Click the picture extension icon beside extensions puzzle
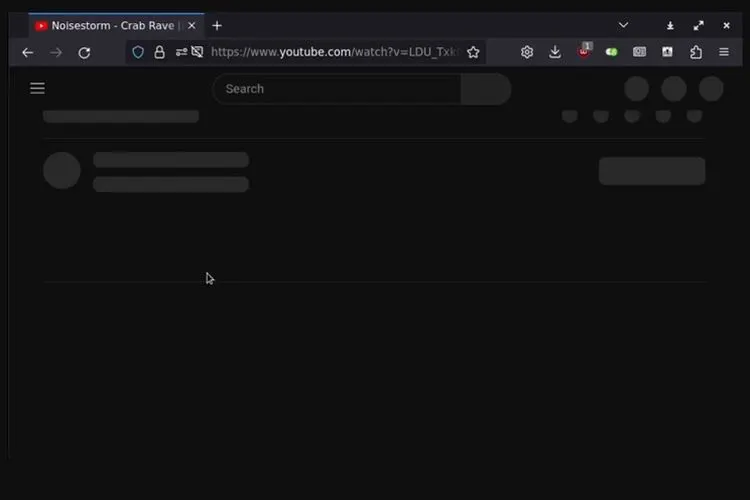This screenshot has height=500, width=750. [x=667, y=52]
